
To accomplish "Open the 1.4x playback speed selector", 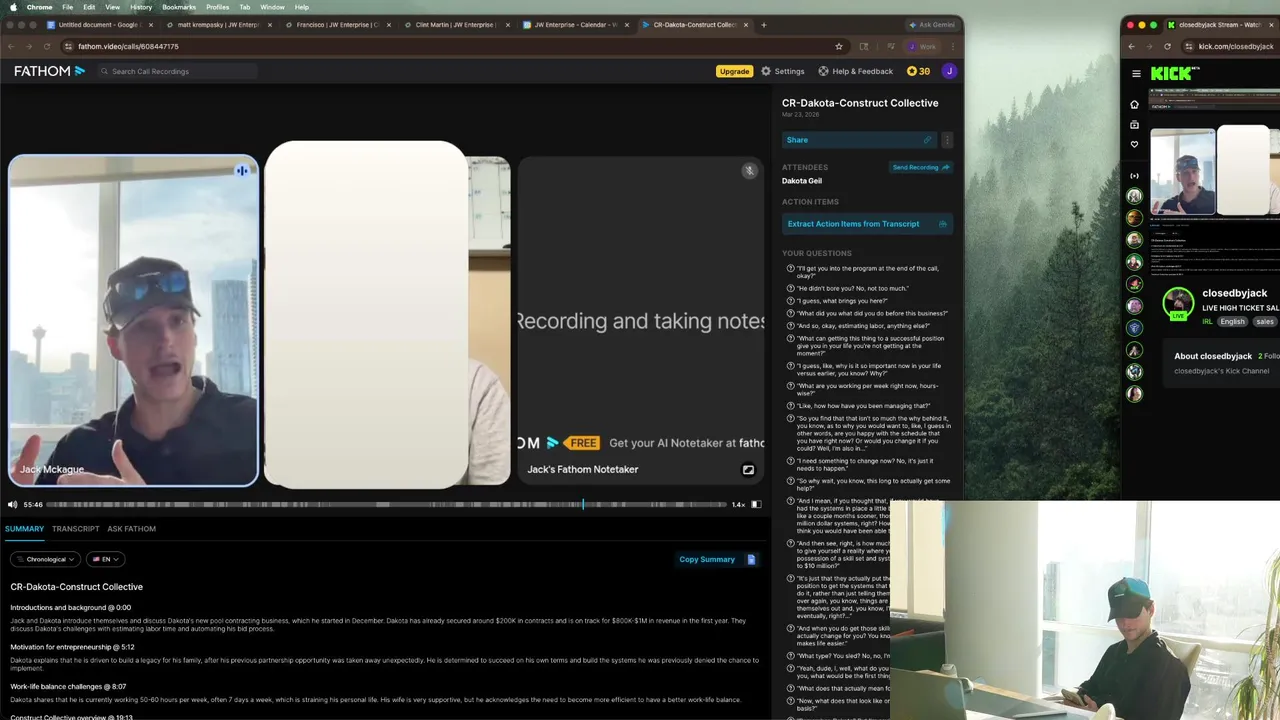I will pos(738,505).
